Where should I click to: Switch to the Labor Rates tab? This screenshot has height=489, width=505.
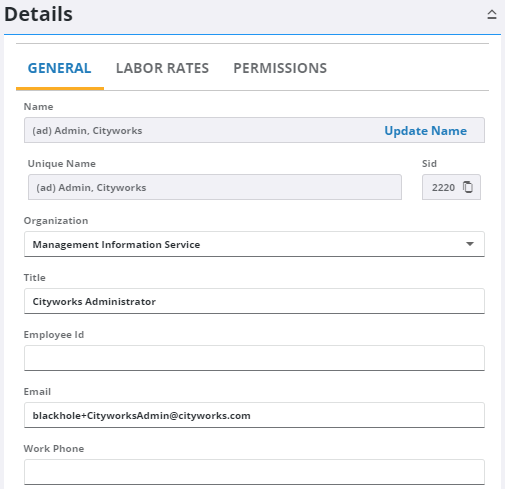162,68
